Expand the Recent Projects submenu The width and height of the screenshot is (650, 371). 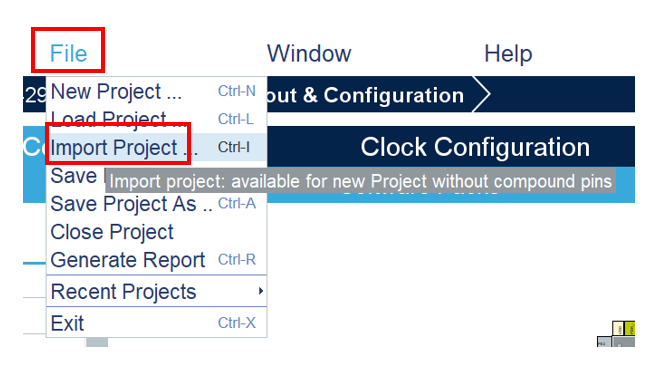(157, 291)
